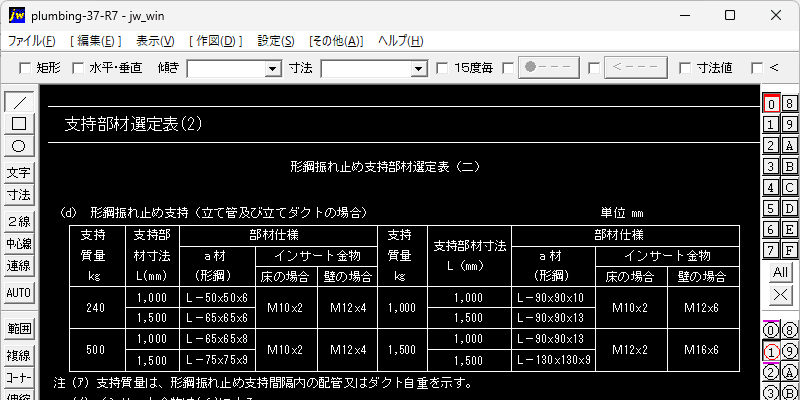Select layer C square button
Viewport: 800px width, 400px height.
coord(789,187)
